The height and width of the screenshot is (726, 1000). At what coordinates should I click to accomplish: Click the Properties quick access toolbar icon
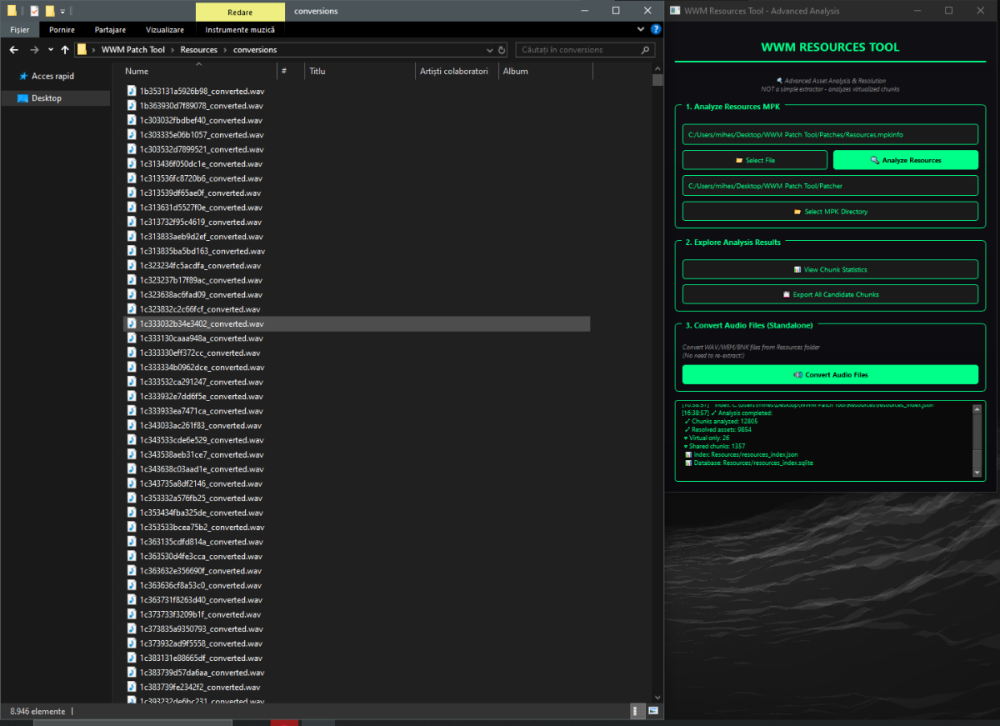pyautogui.click(x=33, y=10)
